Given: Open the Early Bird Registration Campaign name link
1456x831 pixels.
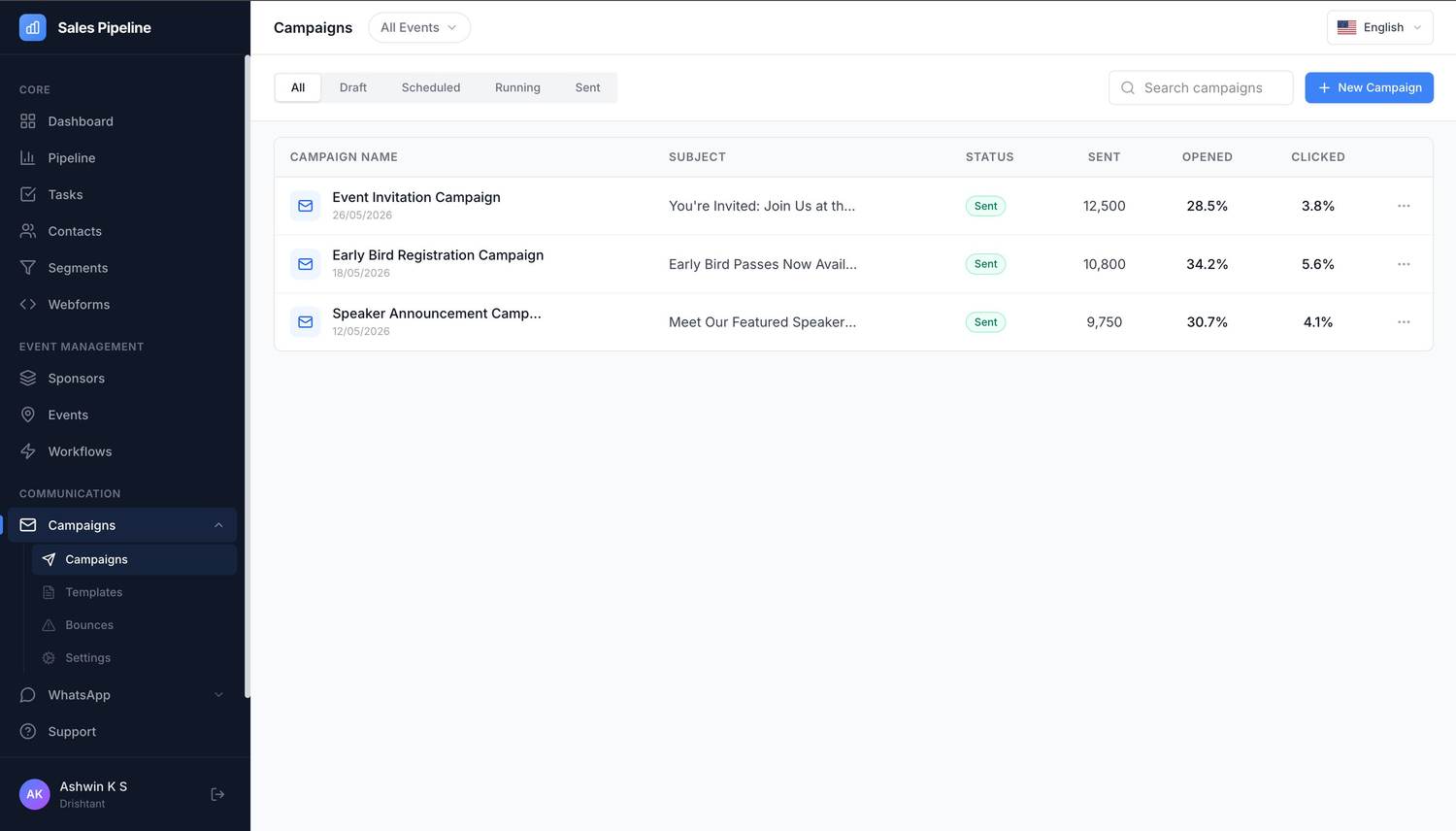Looking at the screenshot, I should 438,255.
